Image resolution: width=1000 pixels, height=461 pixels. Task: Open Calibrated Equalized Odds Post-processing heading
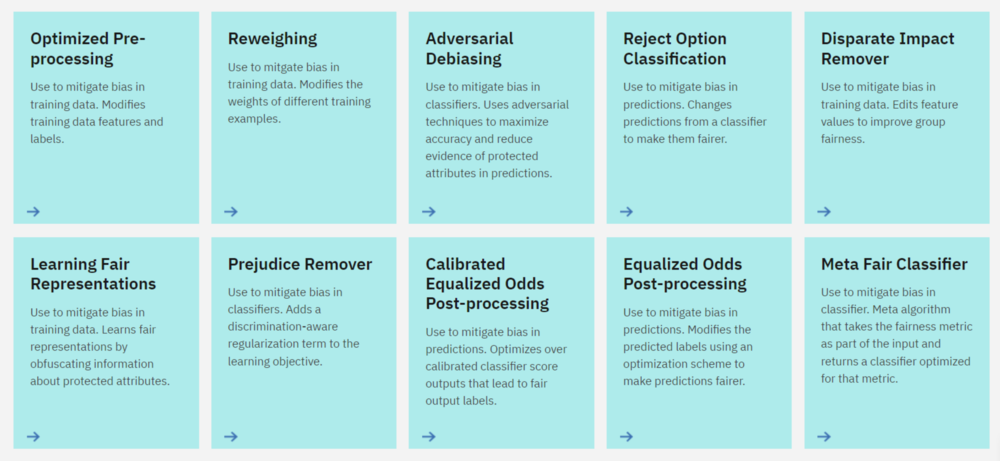pyautogui.click(x=487, y=283)
